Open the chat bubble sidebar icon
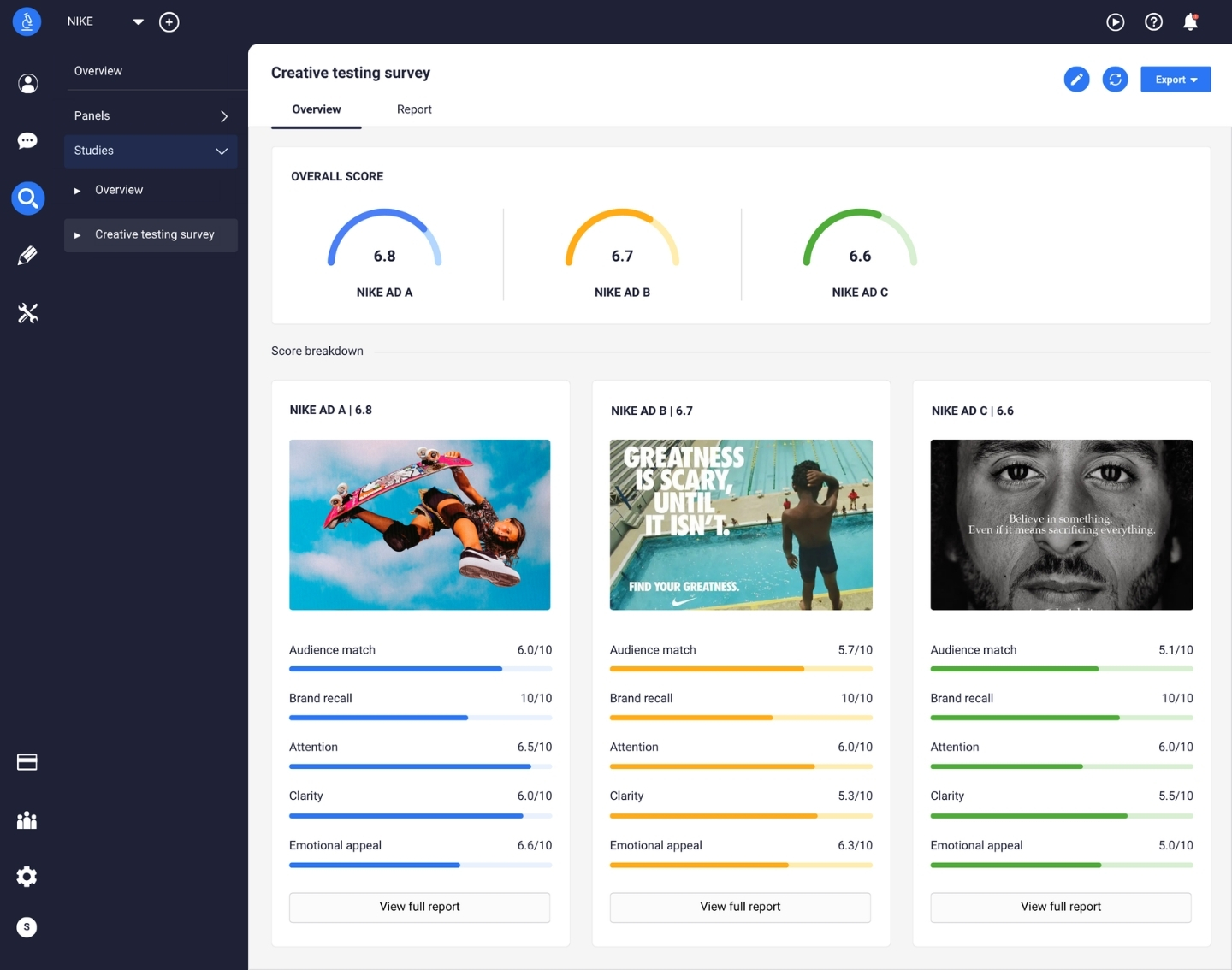This screenshot has width=1232, height=970. point(27,140)
